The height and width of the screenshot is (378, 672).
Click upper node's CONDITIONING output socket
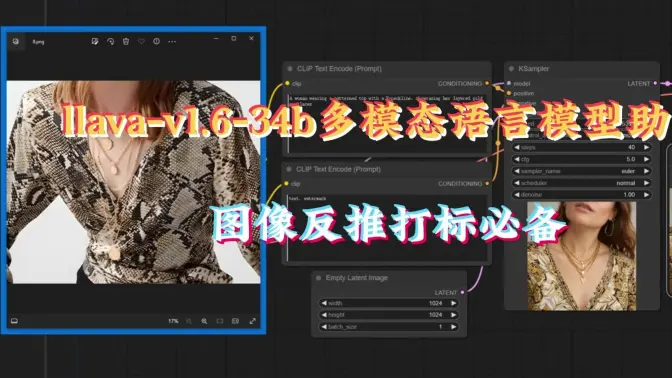pyautogui.click(x=487, y=84)
